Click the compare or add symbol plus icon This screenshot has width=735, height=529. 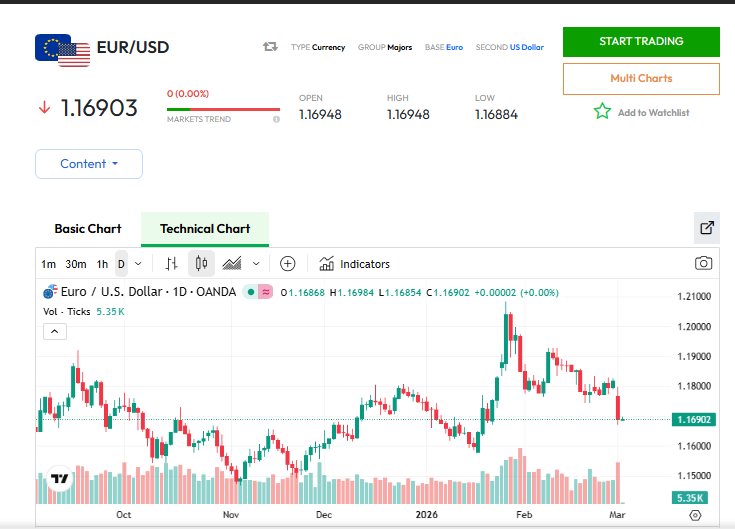(x=287, y=264)
